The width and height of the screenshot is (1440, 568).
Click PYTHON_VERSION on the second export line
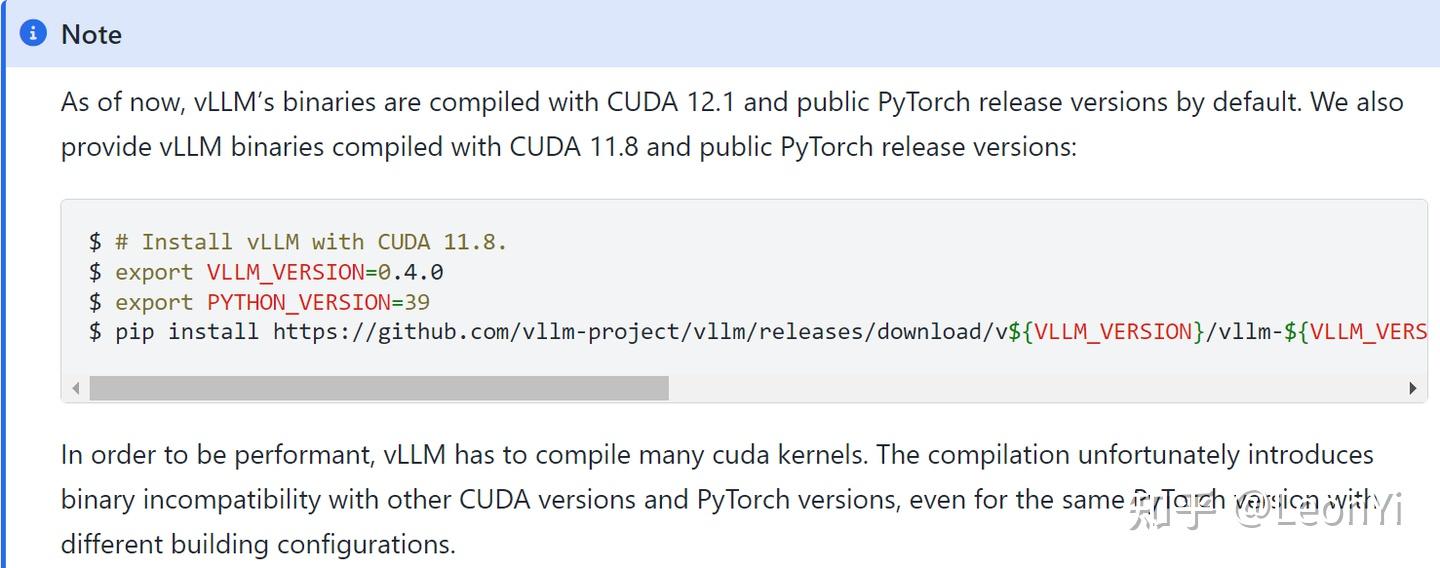tap(298, 302)
